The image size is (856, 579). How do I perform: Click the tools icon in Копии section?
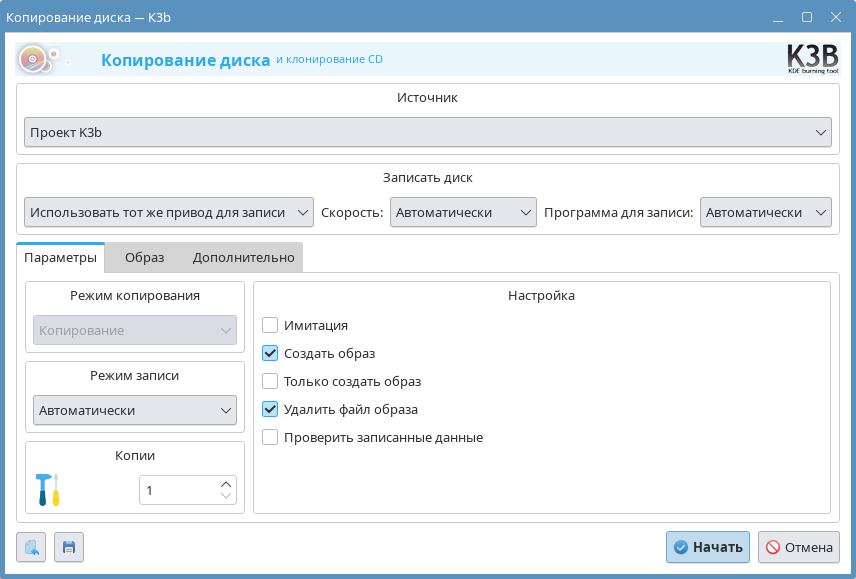pyautogui.click(x=47, y=490)
